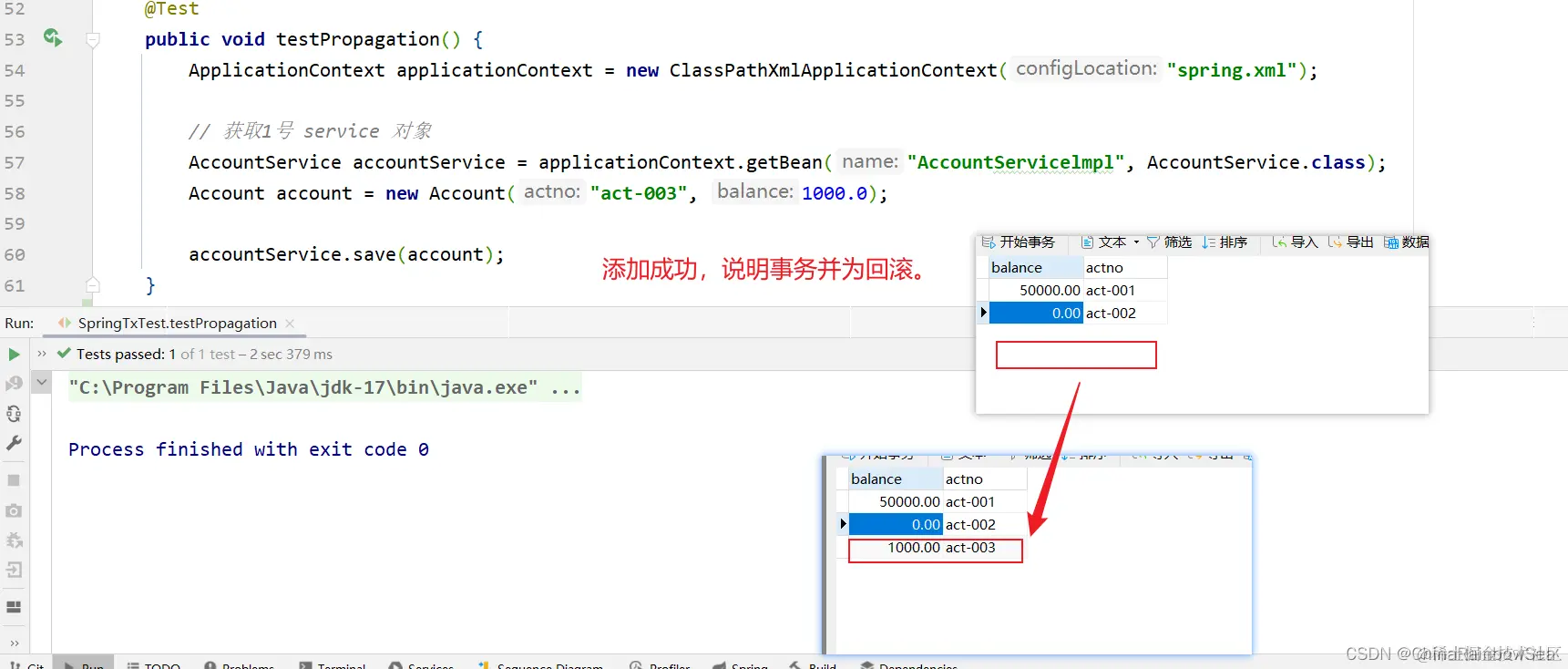This screenshot has width=1568, height=669.
Task: Click the @Test annotation on line 52
Action: coord(171,9)
